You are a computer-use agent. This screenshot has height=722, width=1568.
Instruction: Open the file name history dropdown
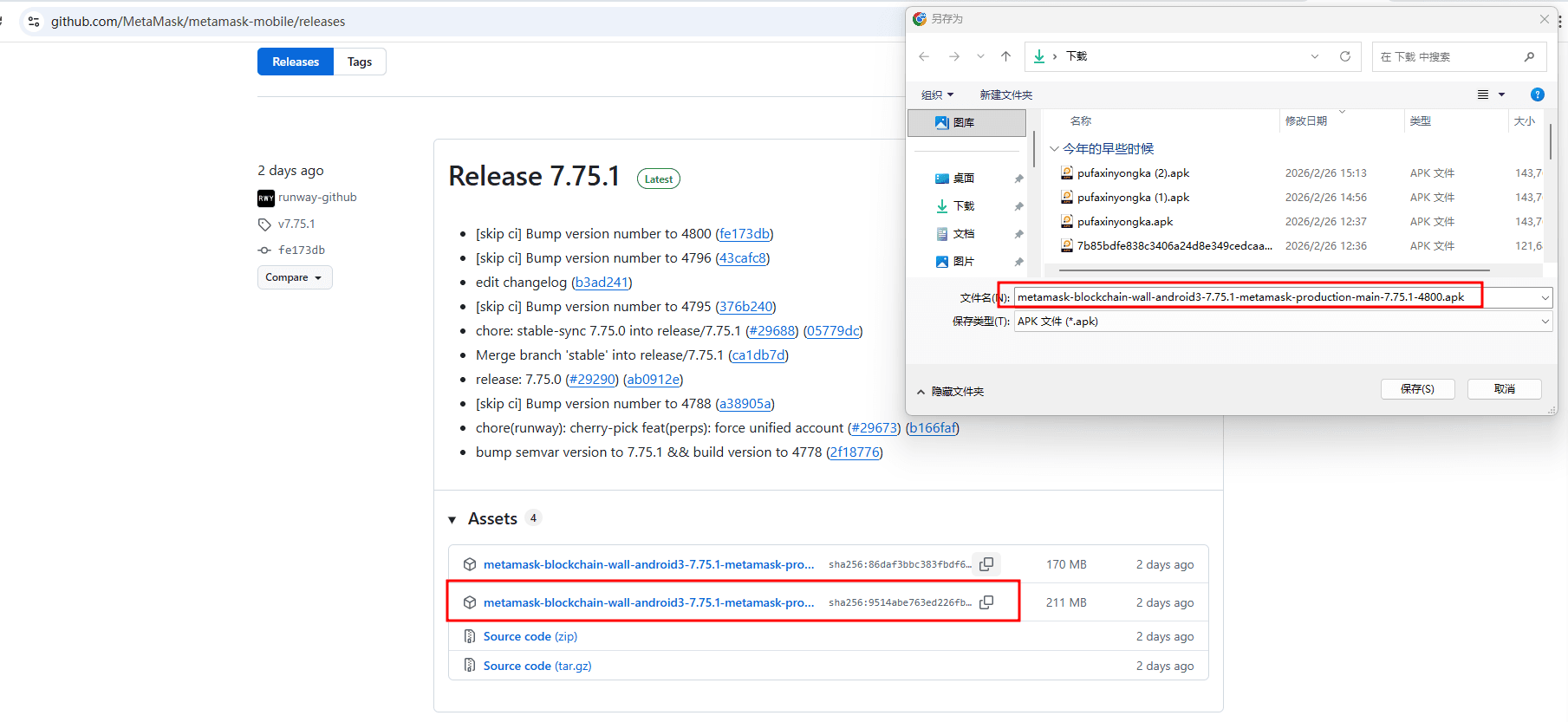(x=1545, y=297)
